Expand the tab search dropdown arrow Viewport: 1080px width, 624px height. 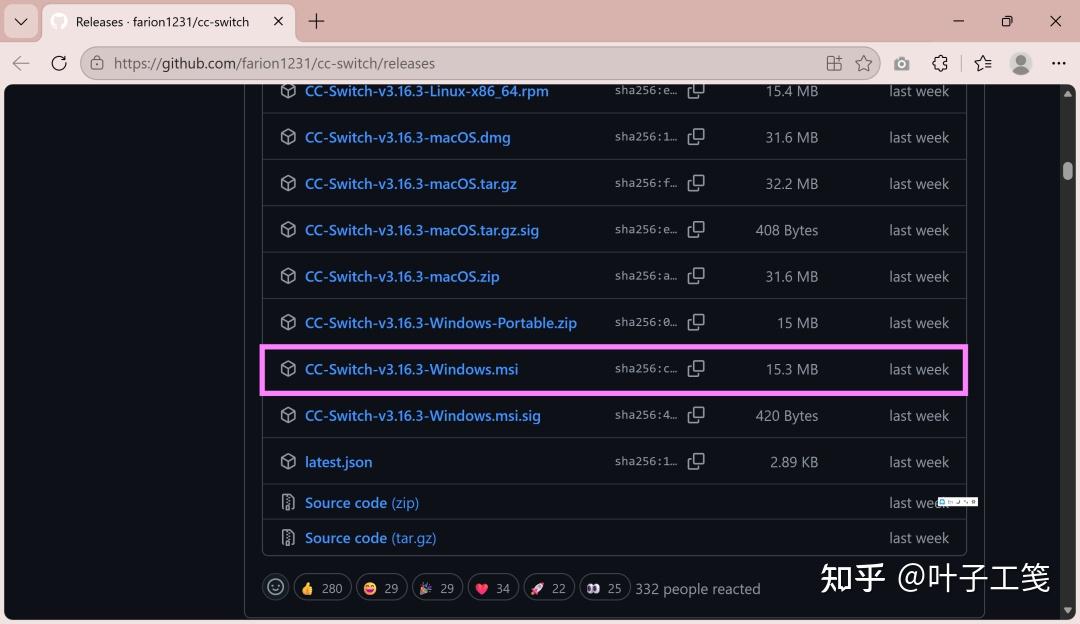(x=21, y=21)
